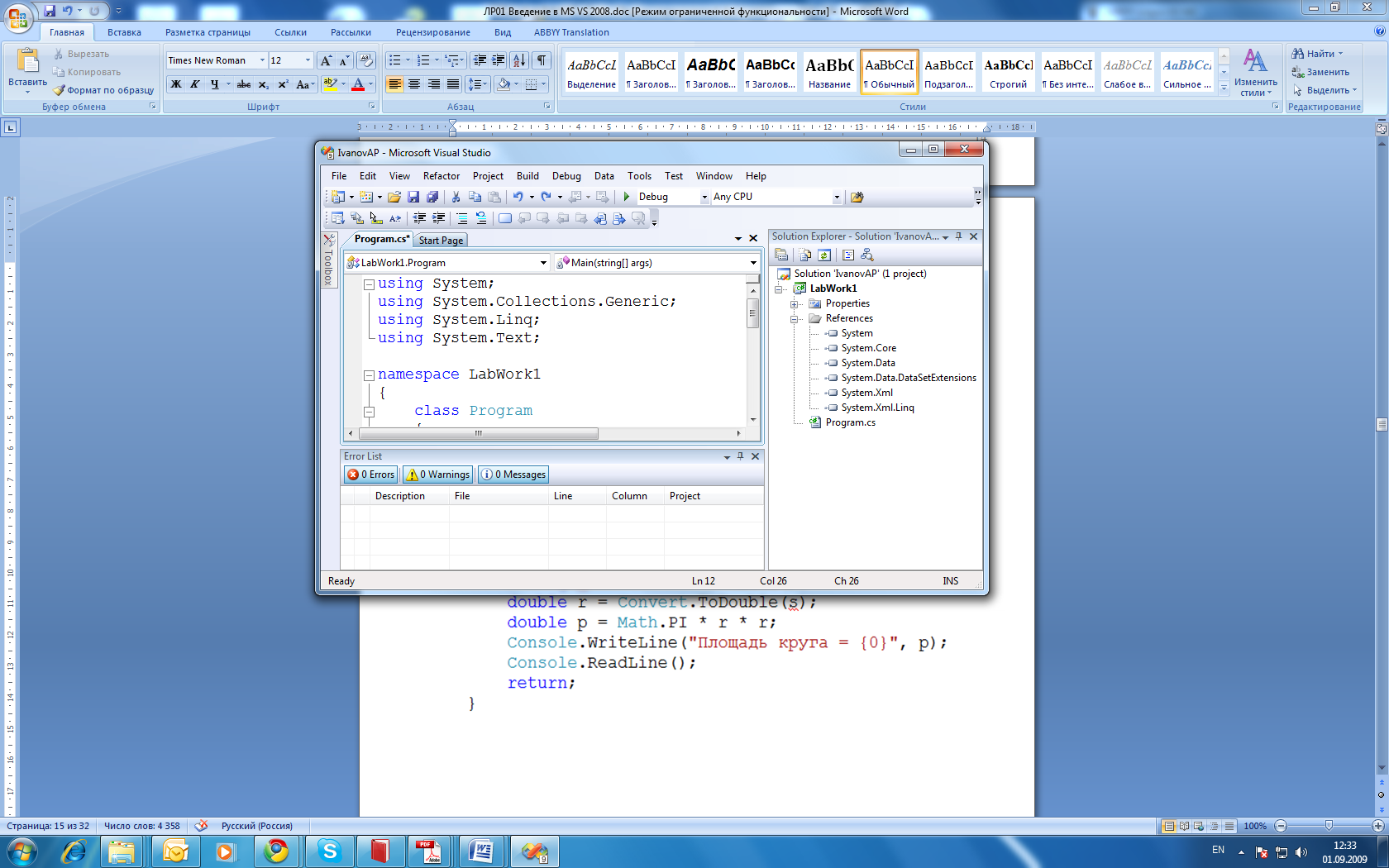Click the text highlight color button
Screen dimensions: 1389x868
(331, 84)
